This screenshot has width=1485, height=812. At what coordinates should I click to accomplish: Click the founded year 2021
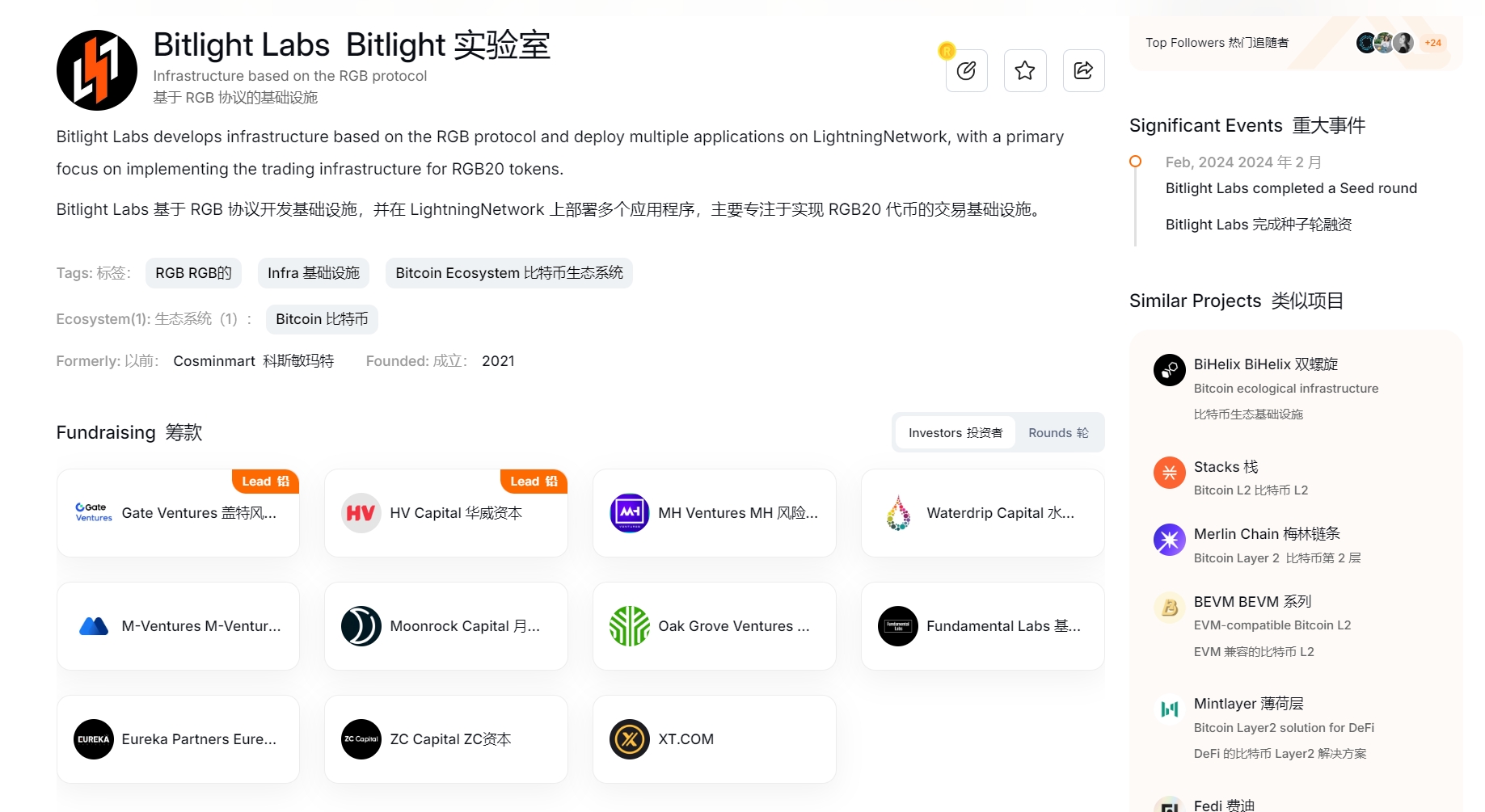coord(498,361)
